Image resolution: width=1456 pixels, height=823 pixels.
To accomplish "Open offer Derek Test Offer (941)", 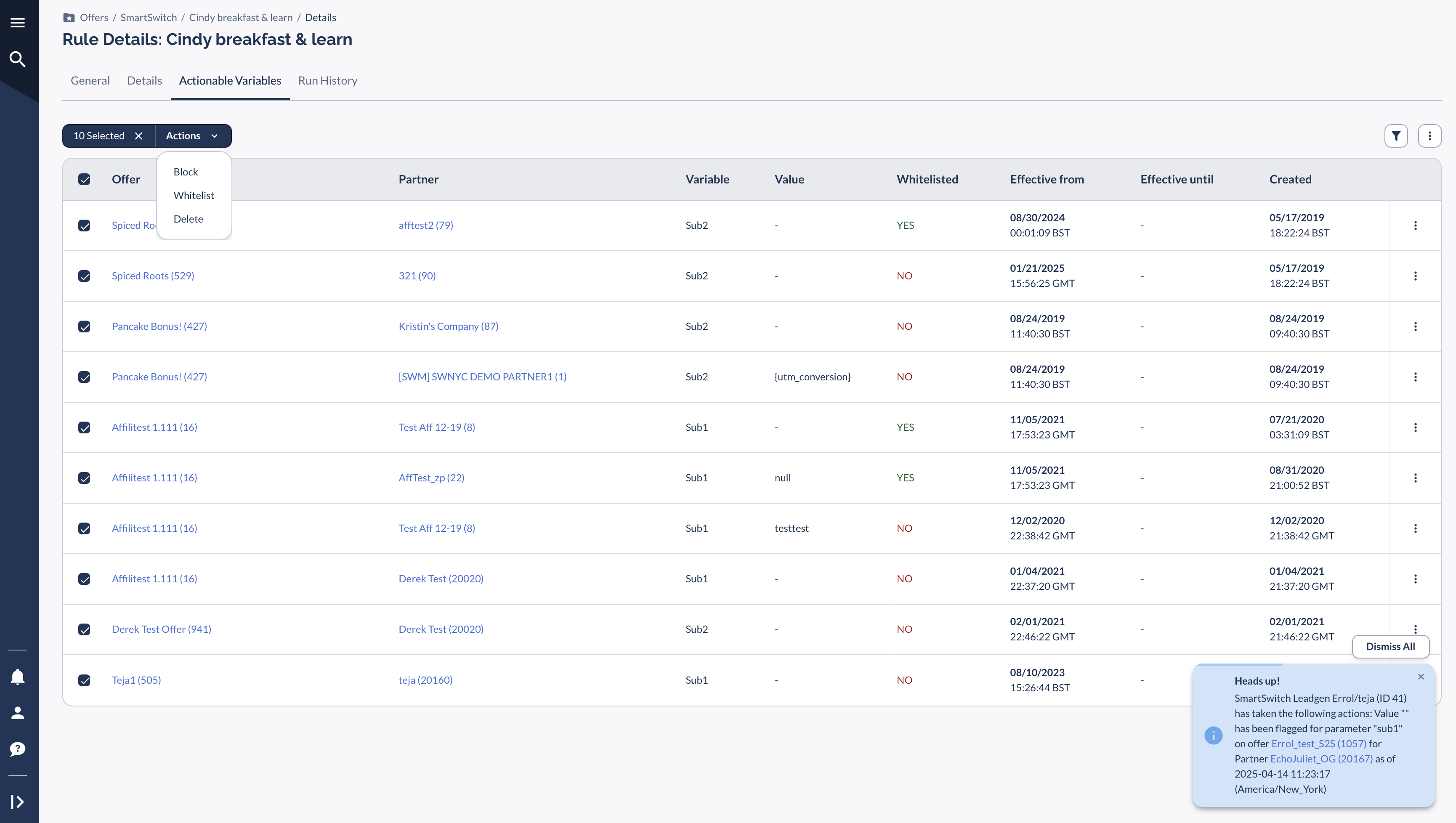I will click(x=162, y=629).
